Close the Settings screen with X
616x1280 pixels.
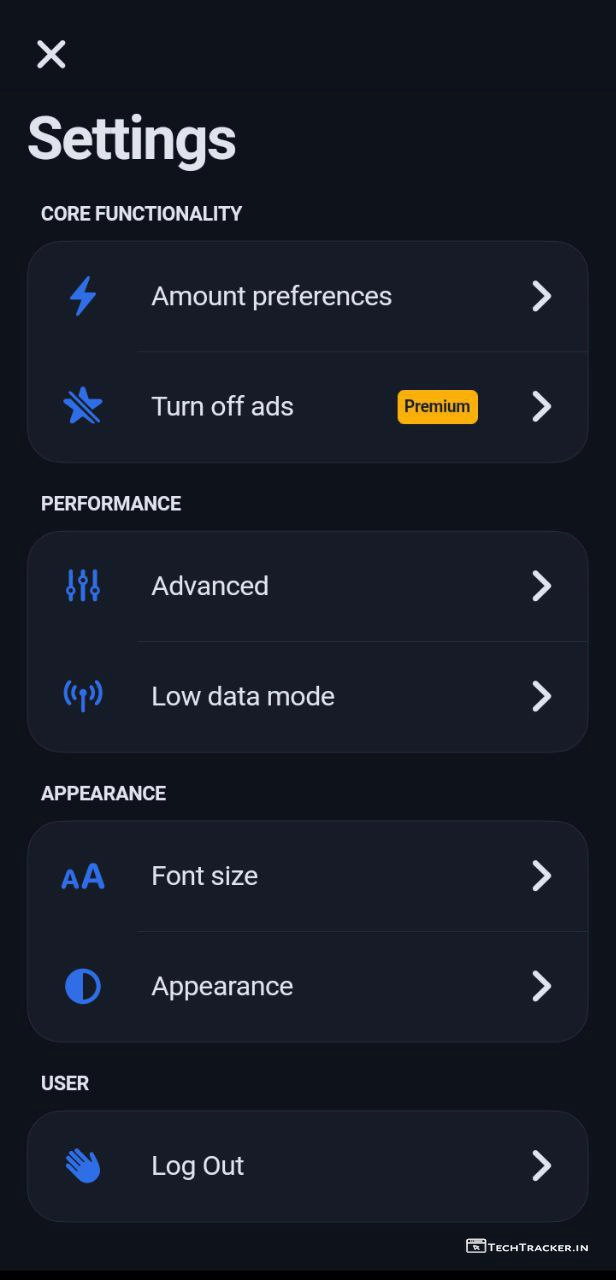[x=51, y=54]
